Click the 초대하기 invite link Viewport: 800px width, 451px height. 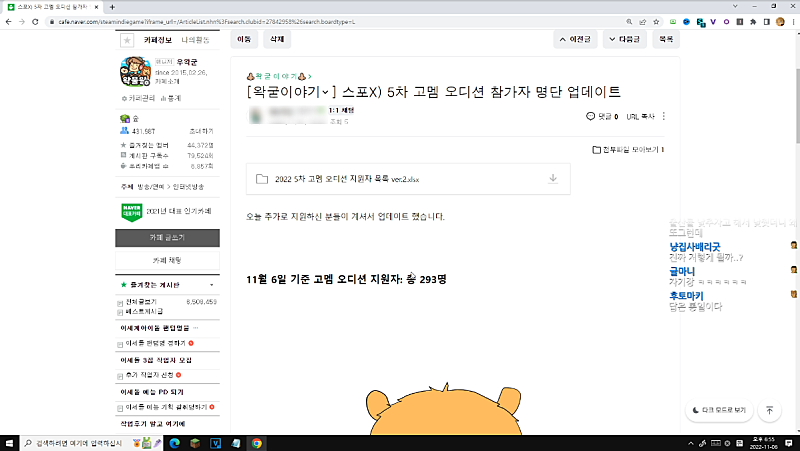coord(202,131)
